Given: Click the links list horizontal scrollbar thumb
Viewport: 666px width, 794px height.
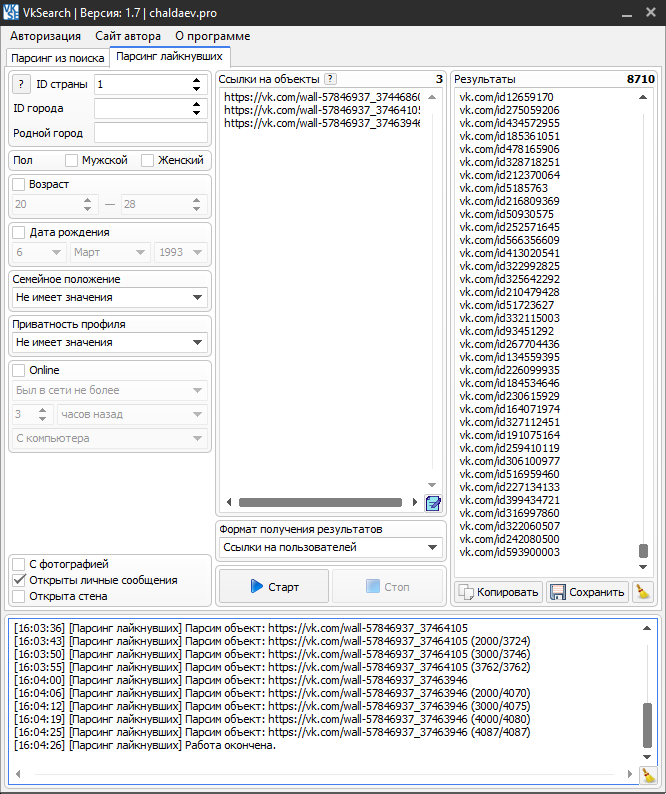Looking at the screenshot, I should click(320, 502).
